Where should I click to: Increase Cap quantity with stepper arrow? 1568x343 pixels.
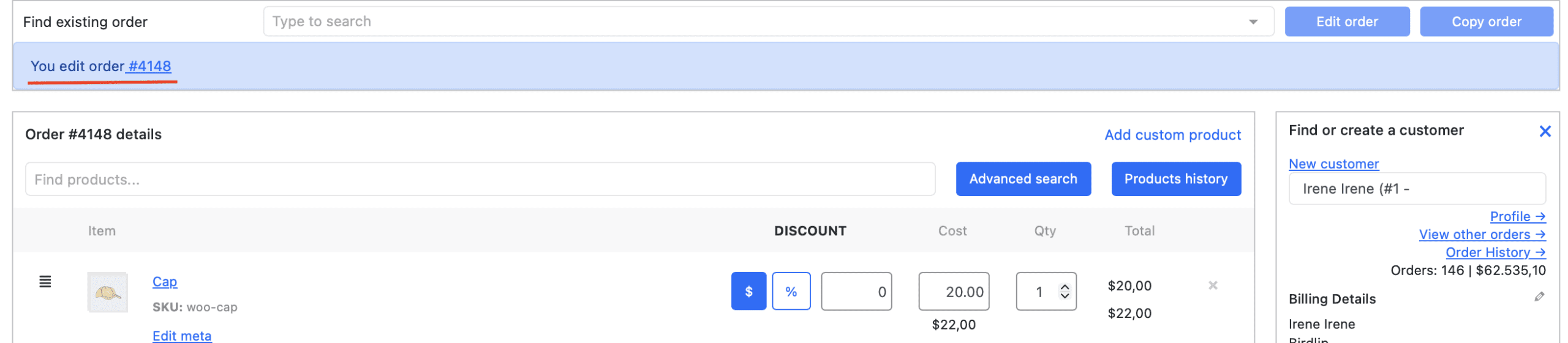coord(1065,287)
